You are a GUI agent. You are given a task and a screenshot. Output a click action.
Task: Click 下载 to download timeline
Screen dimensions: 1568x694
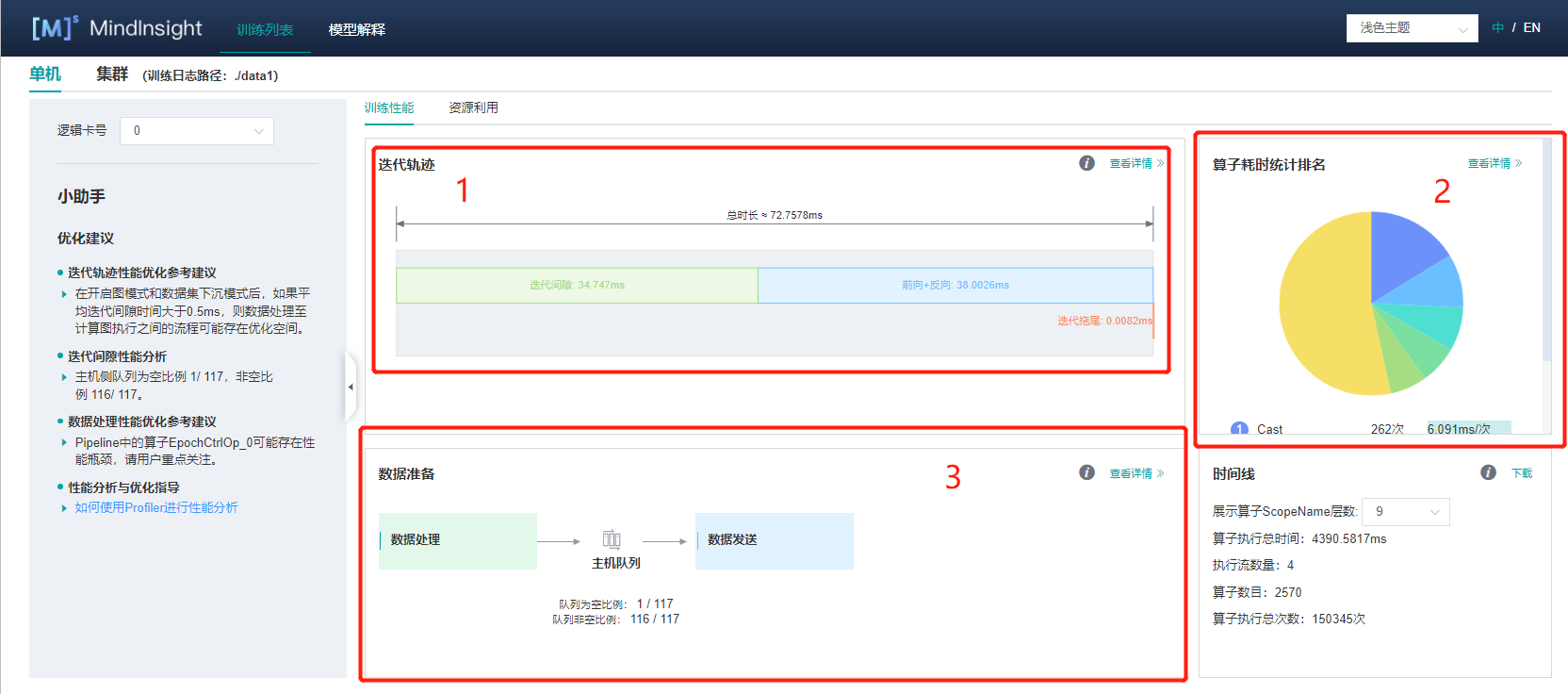(1522, 473)
